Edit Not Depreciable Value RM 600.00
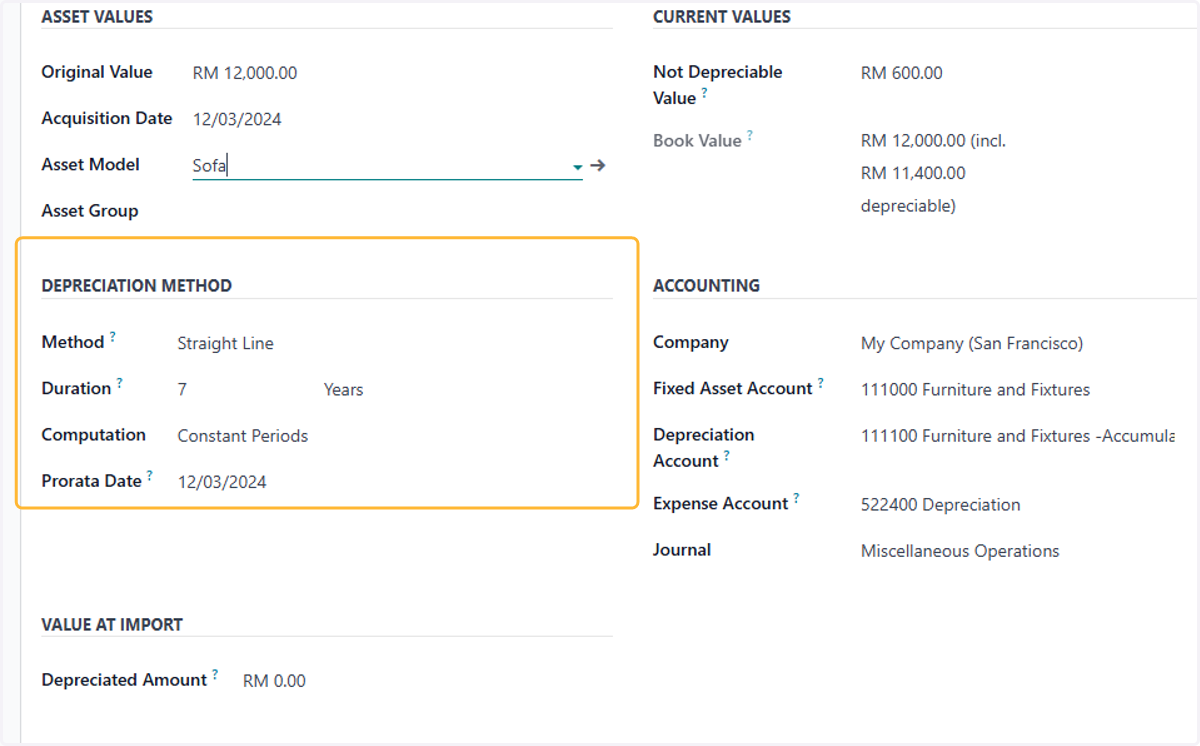The image size is (1200, 746). (x=902, y=73)
